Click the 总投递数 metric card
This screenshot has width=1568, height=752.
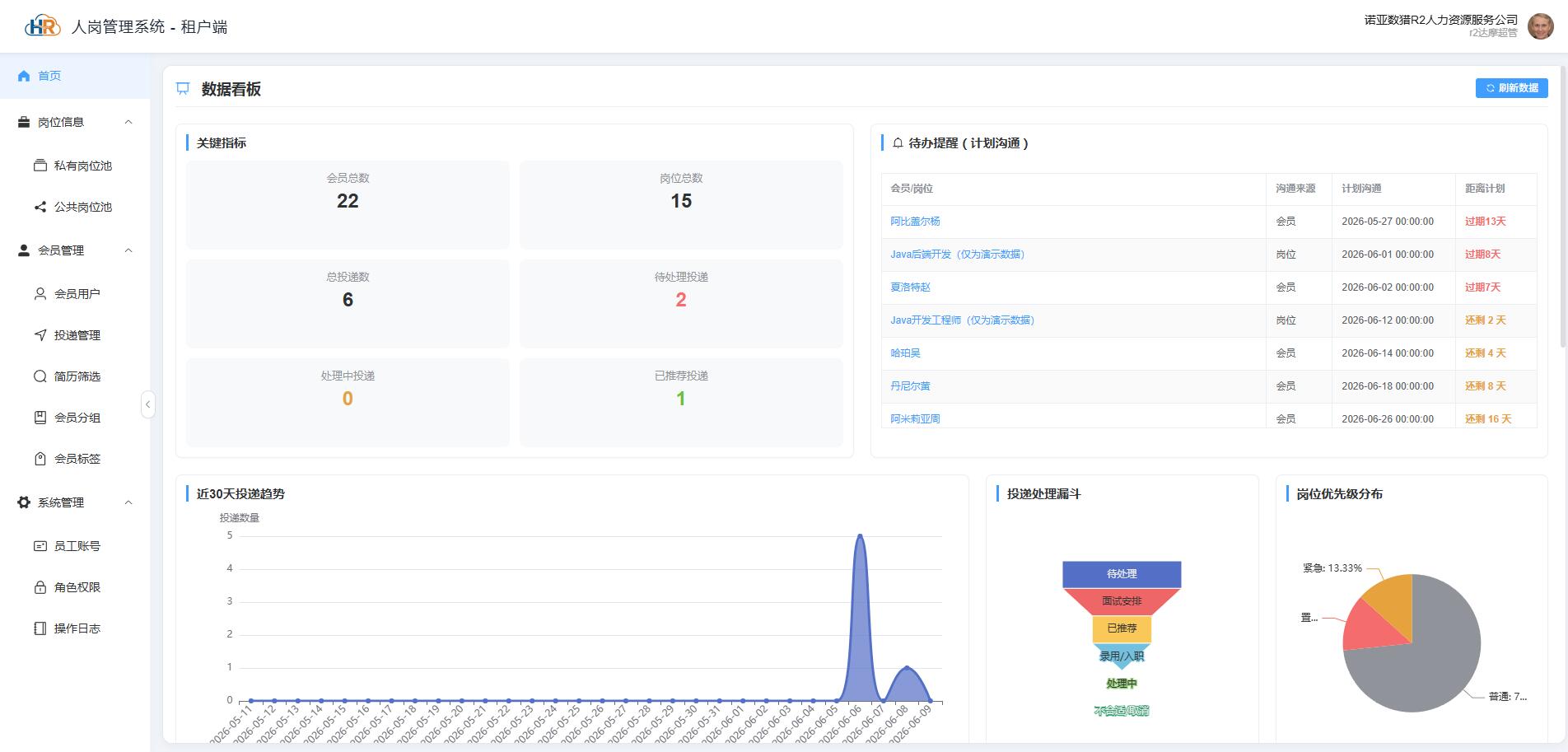pos(348,303)
